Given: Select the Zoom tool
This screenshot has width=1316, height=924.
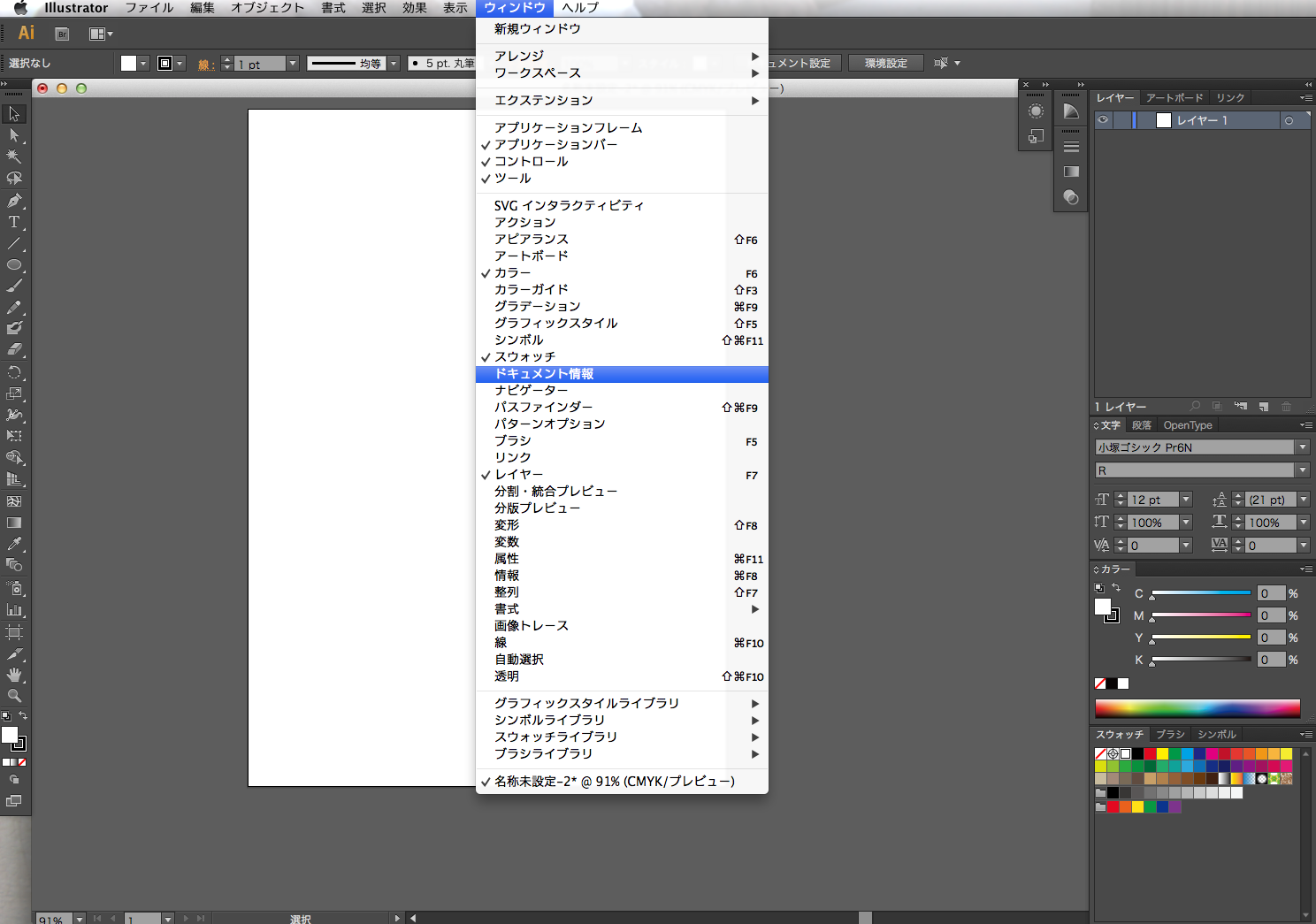Looking at the screenshot, I should pos(14,696).
